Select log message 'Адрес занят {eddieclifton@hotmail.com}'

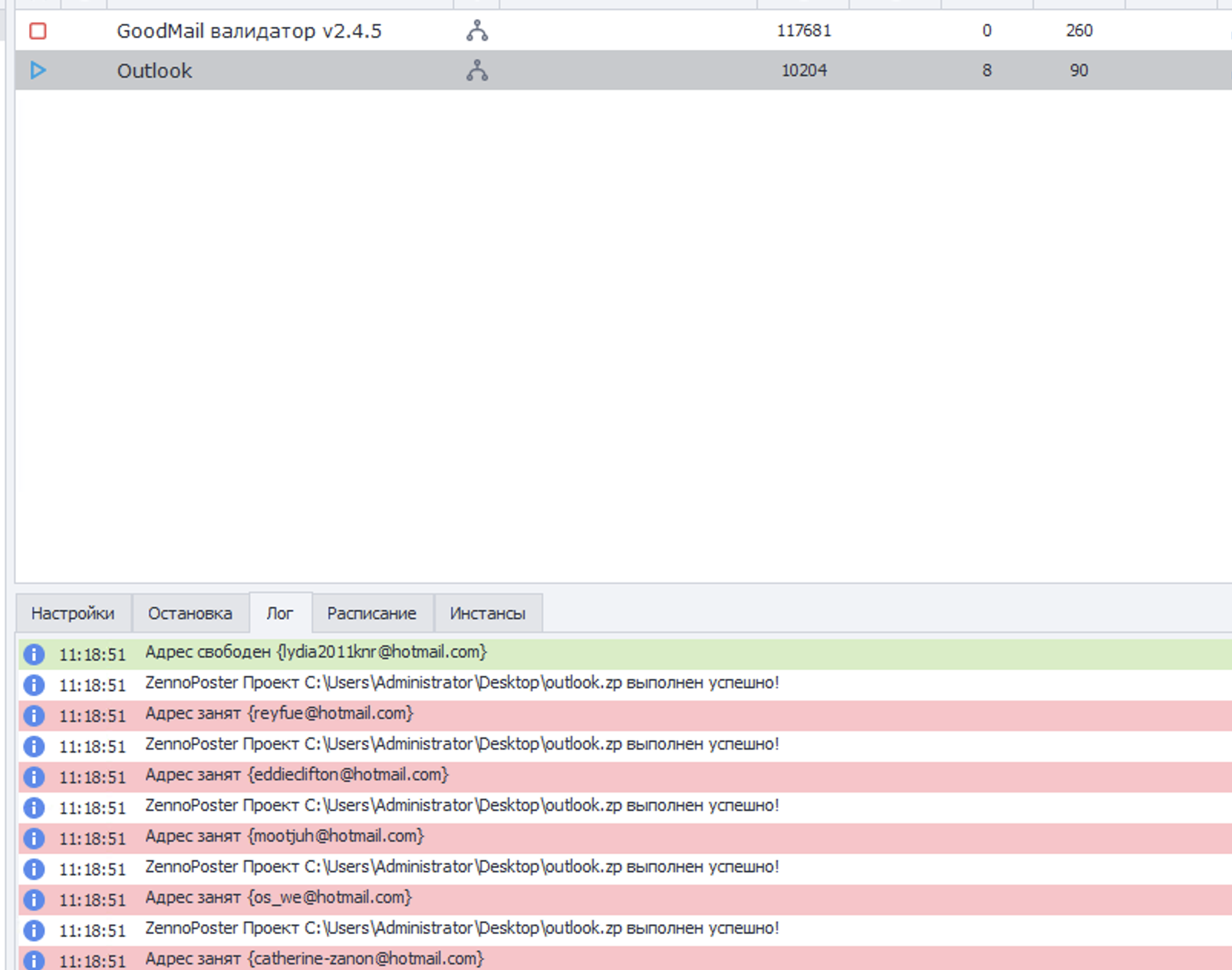click(297, 775)
